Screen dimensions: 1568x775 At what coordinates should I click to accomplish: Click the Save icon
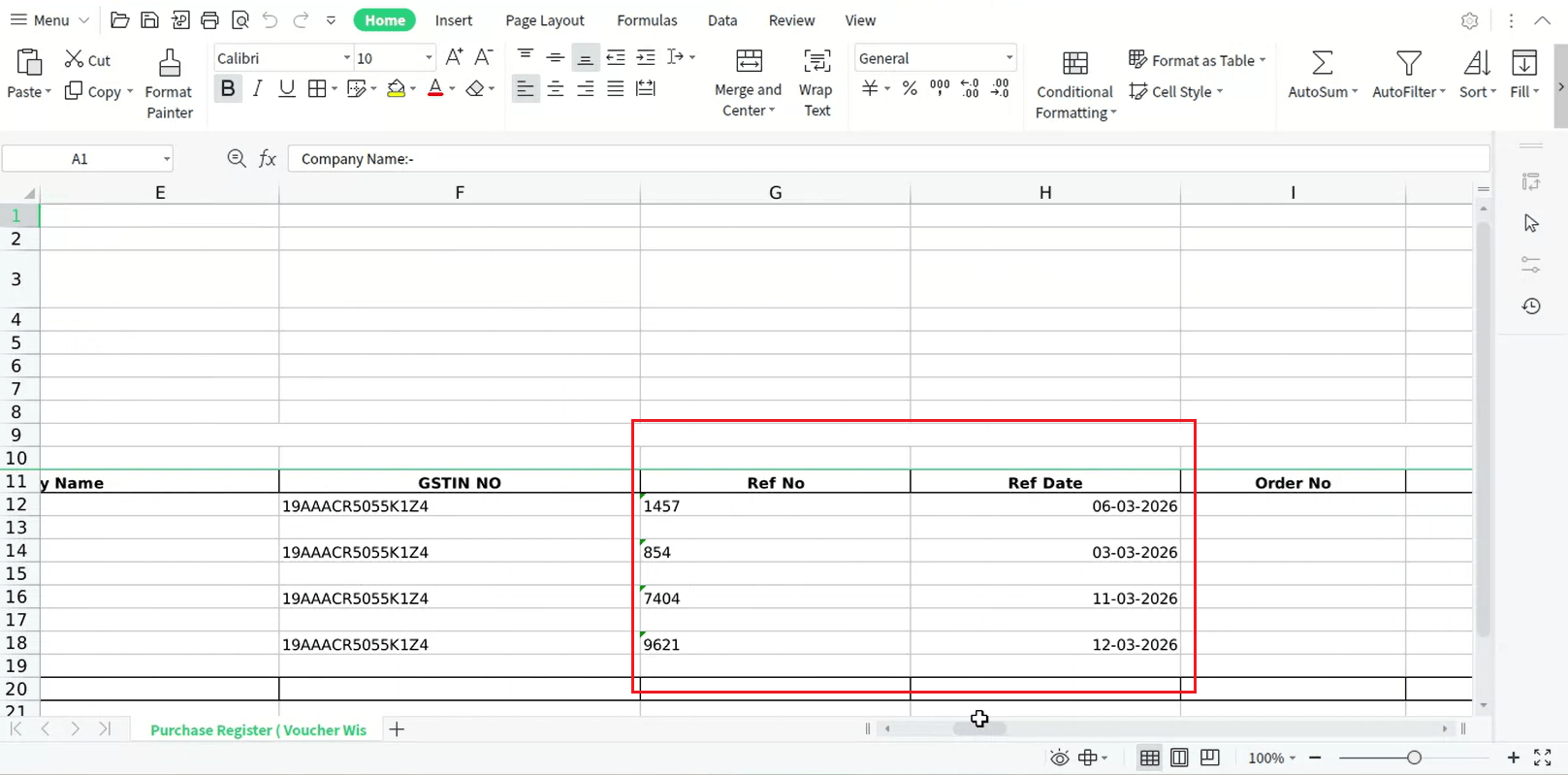pos(150,20)
